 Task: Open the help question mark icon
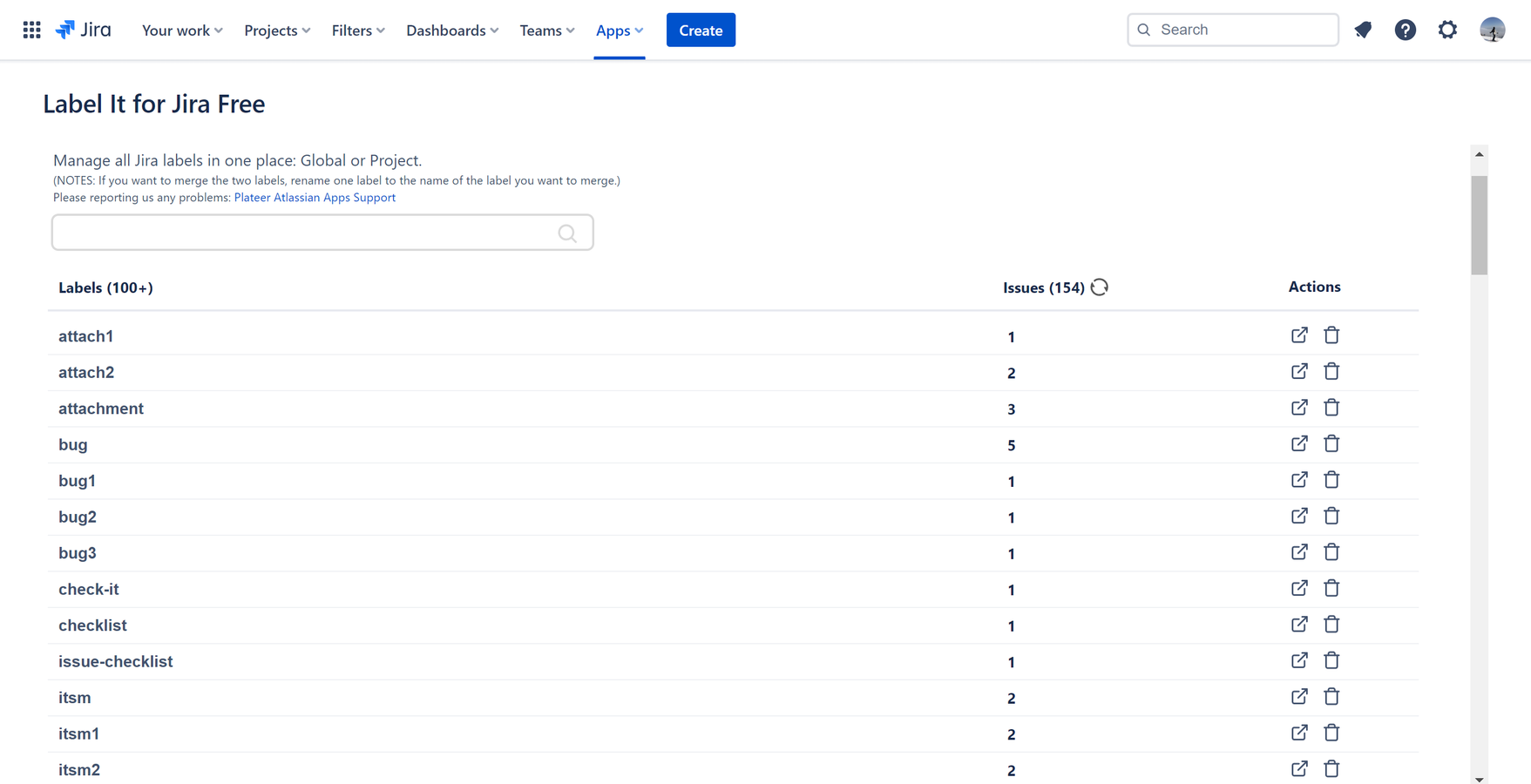tap(1405, 30)
